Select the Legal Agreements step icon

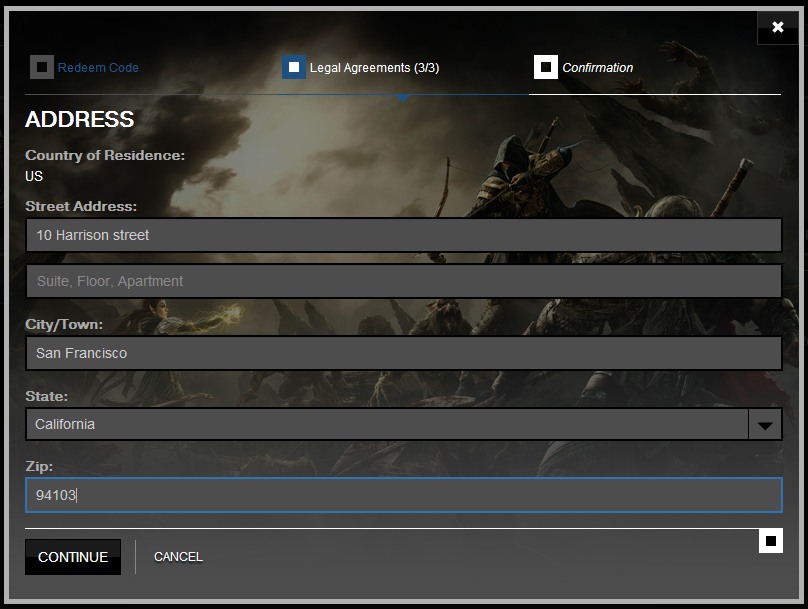point(294,67)
